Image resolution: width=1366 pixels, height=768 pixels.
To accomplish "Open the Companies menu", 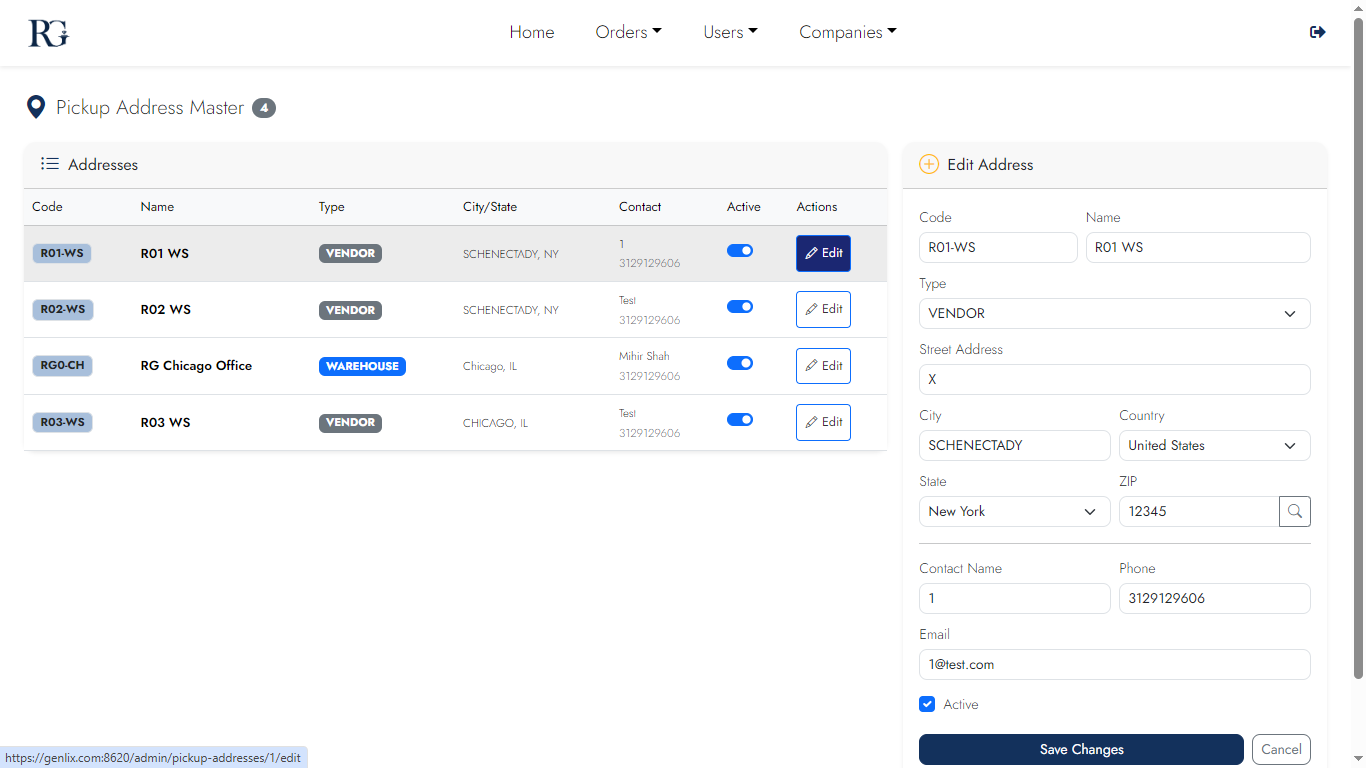I will click(847, 32).
